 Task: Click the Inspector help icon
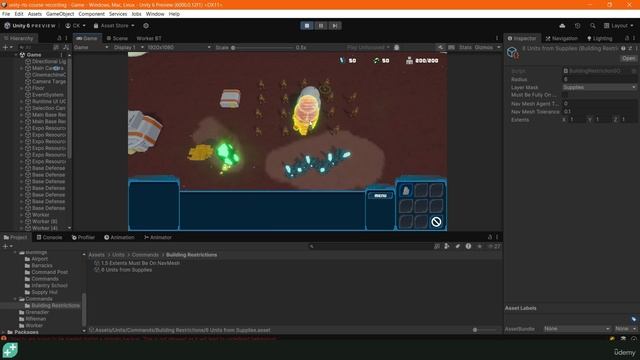point(623,48)
